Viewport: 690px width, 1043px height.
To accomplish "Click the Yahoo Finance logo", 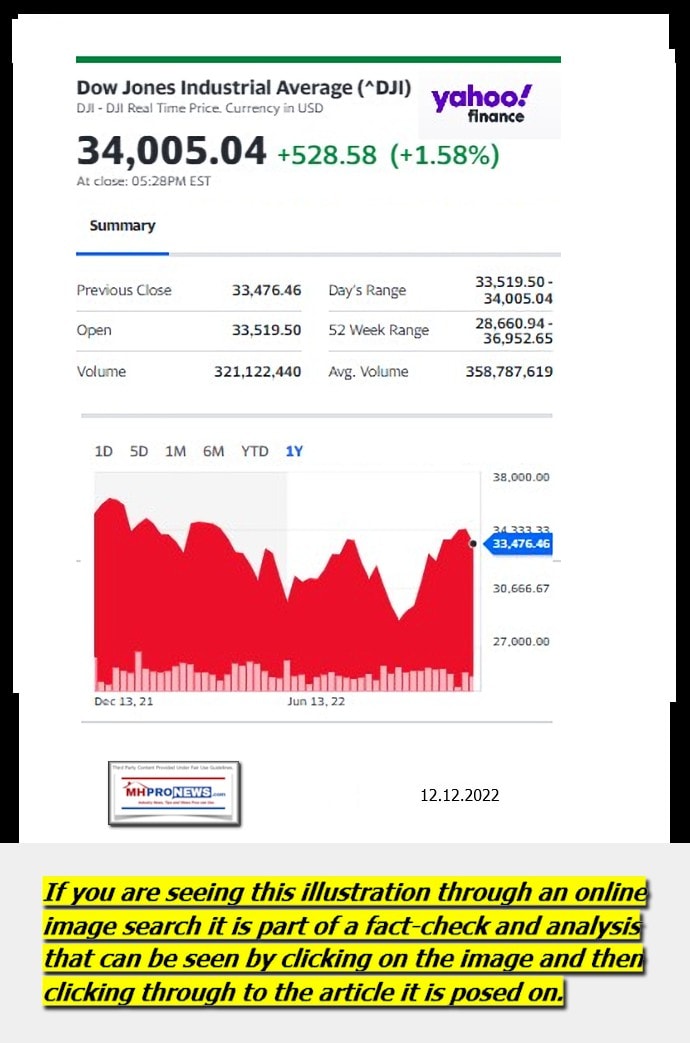I will (x=482, y=105).
